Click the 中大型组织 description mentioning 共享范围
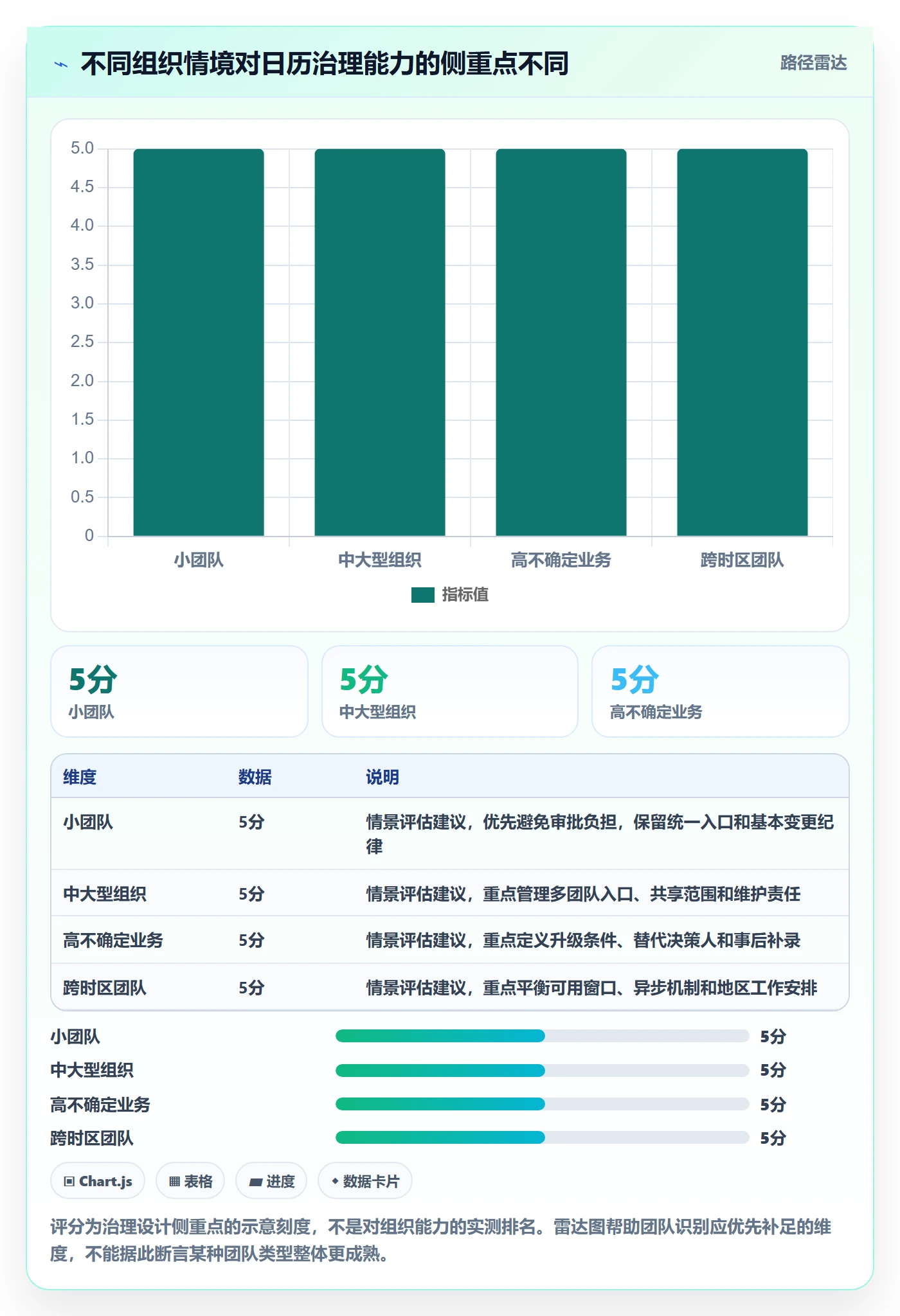900x1316 pixels. coord(583,894)
